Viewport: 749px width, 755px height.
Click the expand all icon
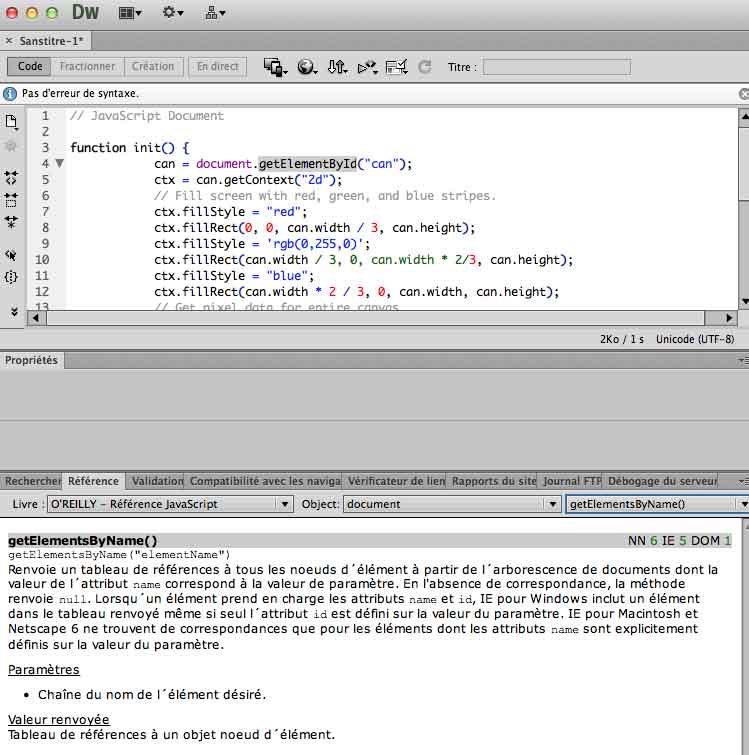point(11,221)
